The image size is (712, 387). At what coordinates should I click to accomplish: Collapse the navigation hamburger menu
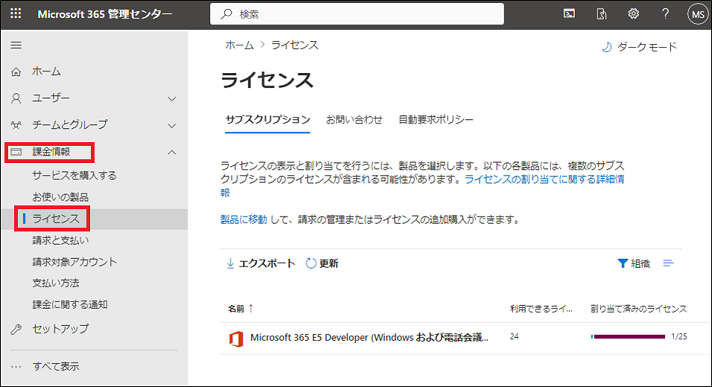[x=16, y=45]
